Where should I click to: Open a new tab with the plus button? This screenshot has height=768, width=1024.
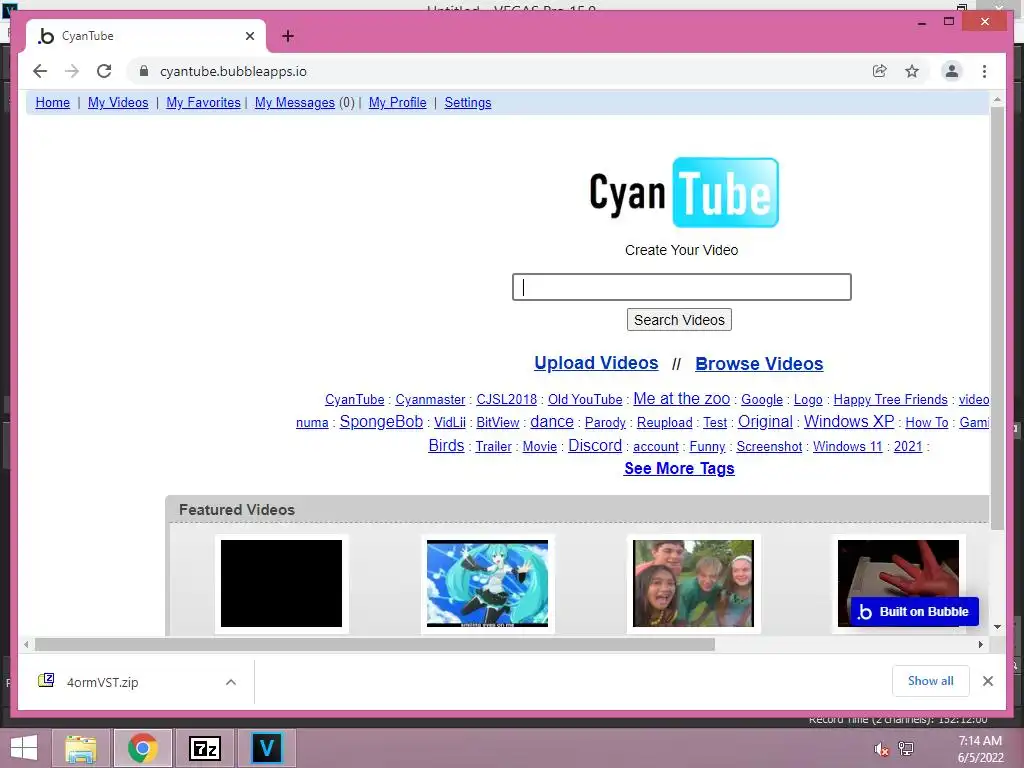pyautogui.click(x=288, y=36)
